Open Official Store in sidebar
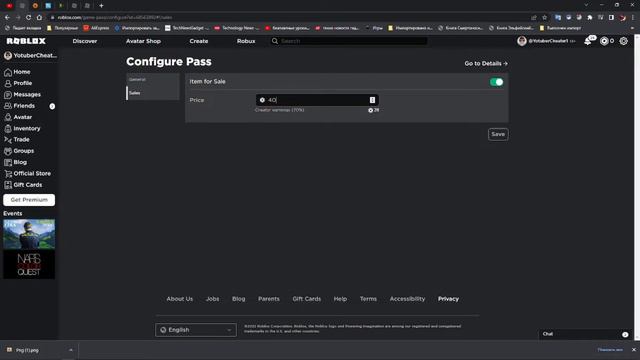The width and height of the screenshot is (640, 360). (27, 173)
